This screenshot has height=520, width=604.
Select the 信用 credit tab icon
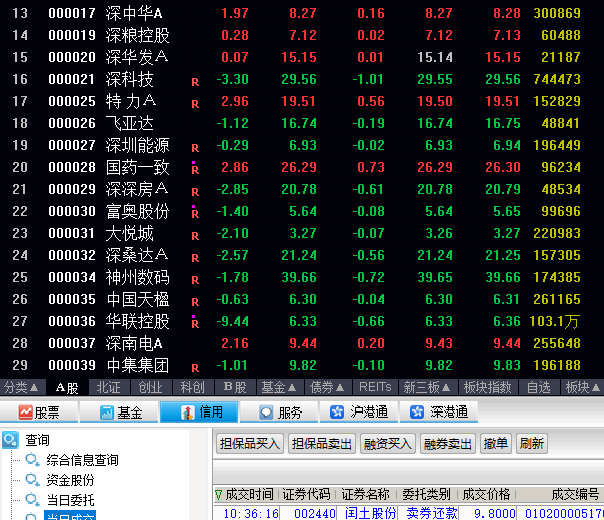tap(188, 412)
